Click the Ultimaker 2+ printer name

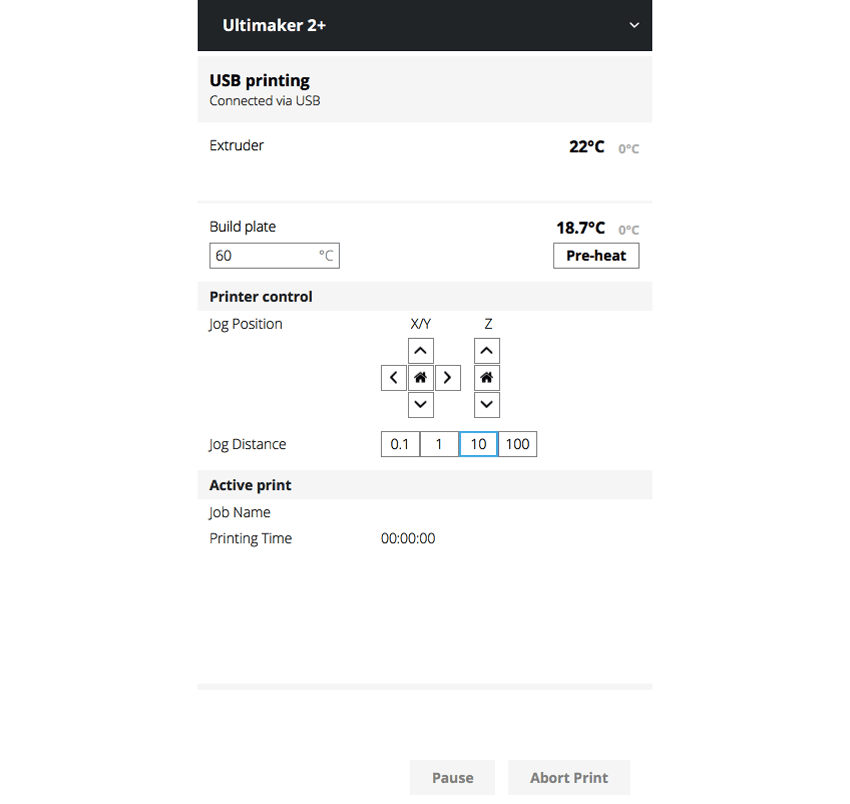point(274,25)
